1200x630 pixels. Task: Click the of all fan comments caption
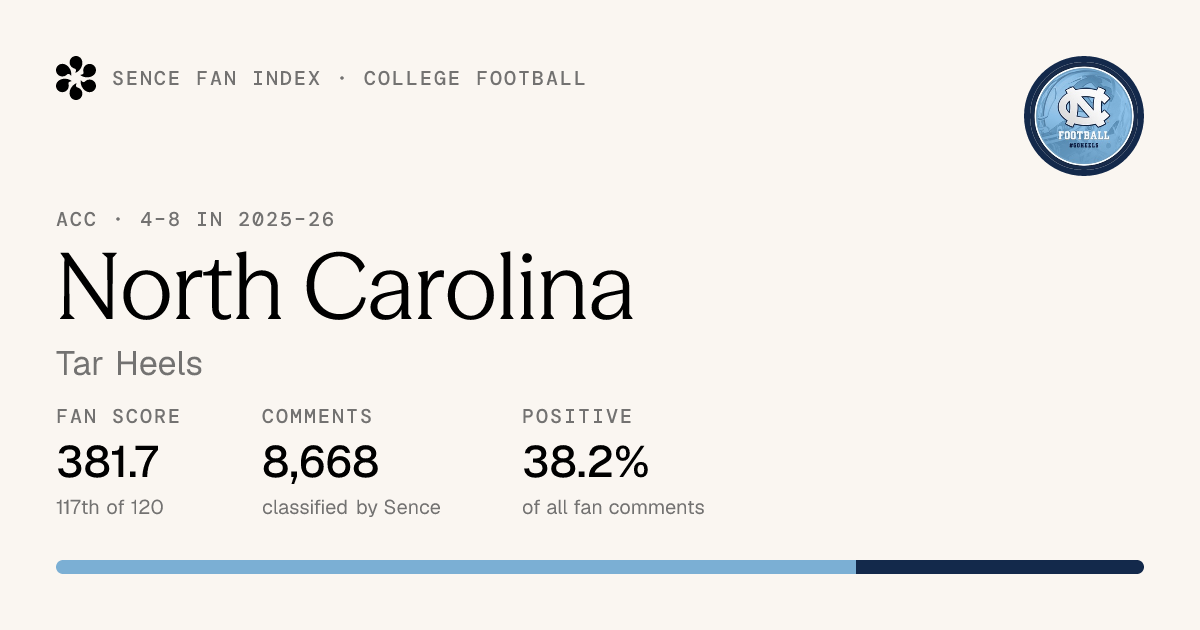(613, 507)
